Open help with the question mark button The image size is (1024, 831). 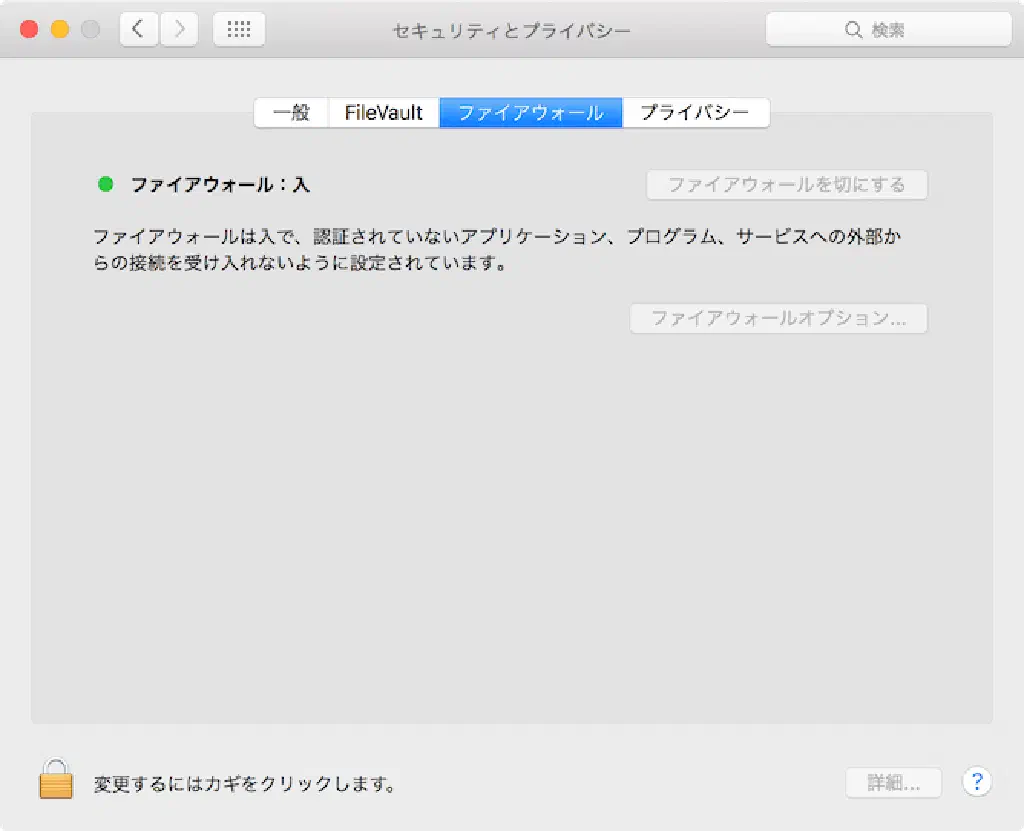click(x=976, y=782)
